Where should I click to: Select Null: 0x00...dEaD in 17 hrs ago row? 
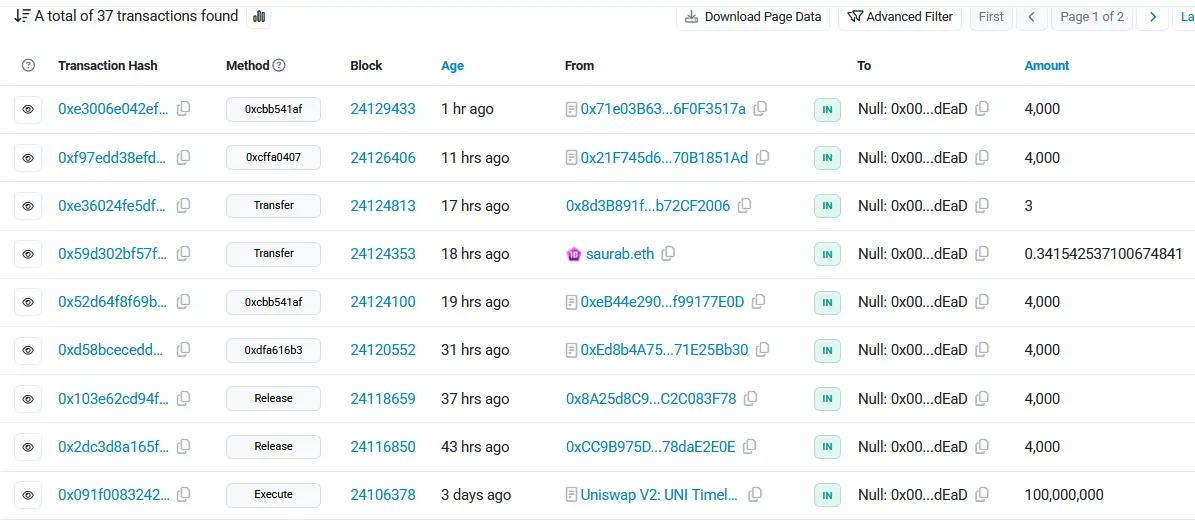tap(912, 206)
